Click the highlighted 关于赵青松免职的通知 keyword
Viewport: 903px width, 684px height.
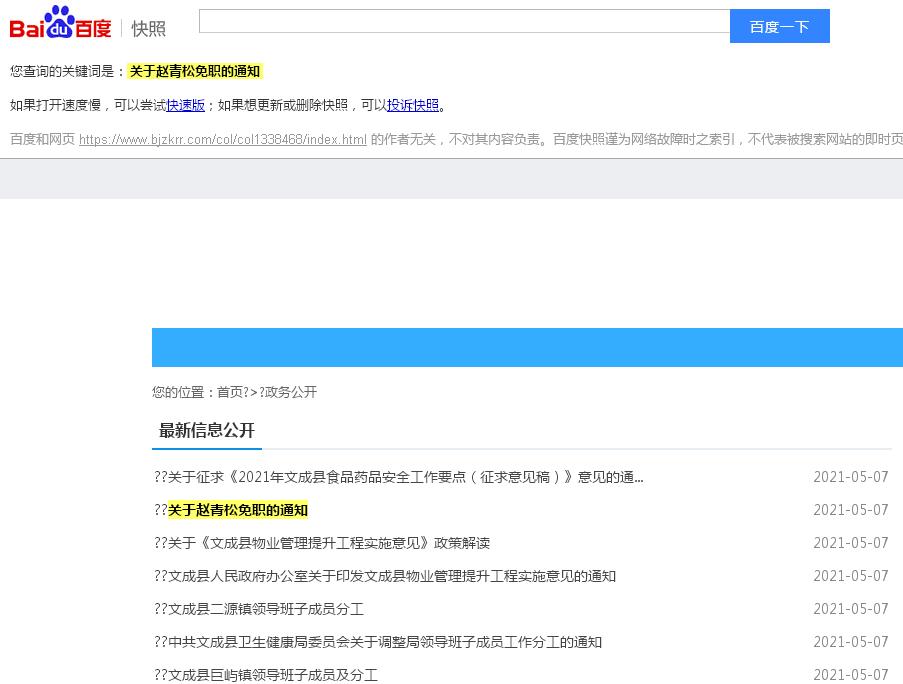click(199, 72)
